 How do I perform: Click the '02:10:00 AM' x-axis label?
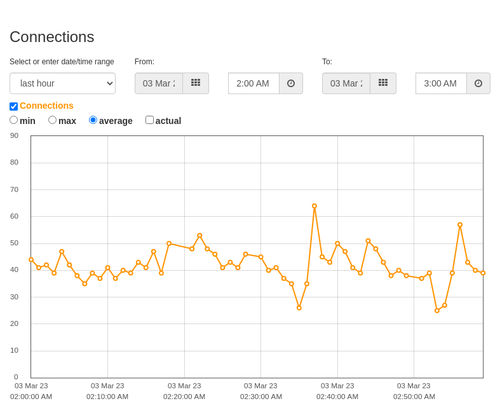107,397
